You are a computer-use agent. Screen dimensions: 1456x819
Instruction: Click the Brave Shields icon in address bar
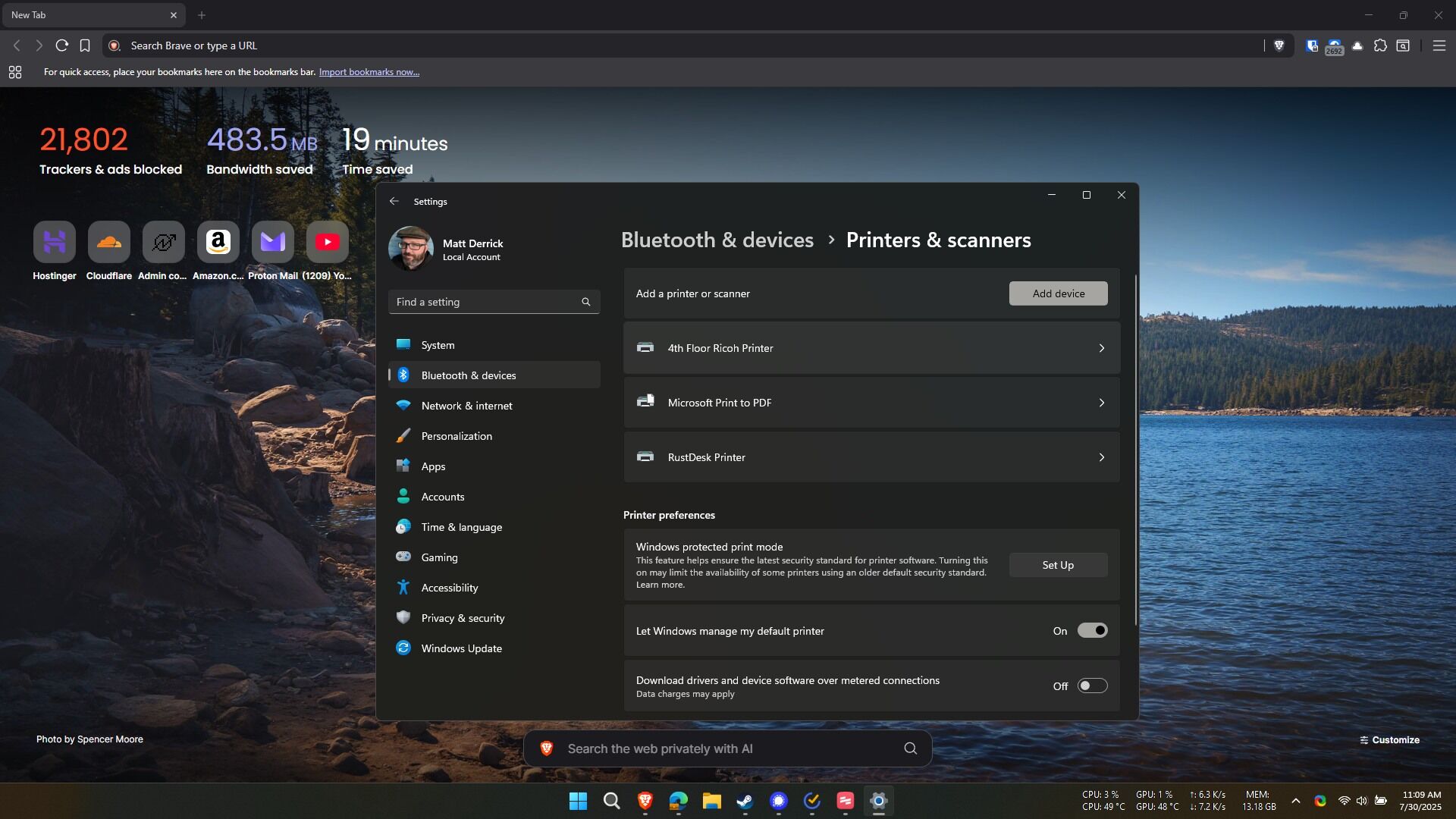tap(1279, 45)
